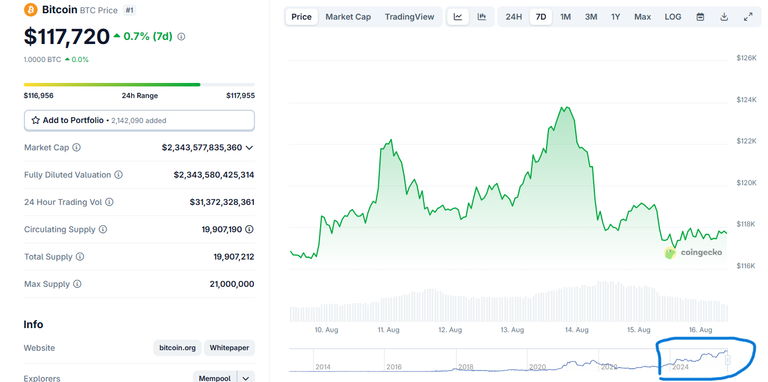Open Explorers dropdown arrow next to Mempool
This screenshot has height=382, width=768.
pyautogui.click(x=246, y=378)
